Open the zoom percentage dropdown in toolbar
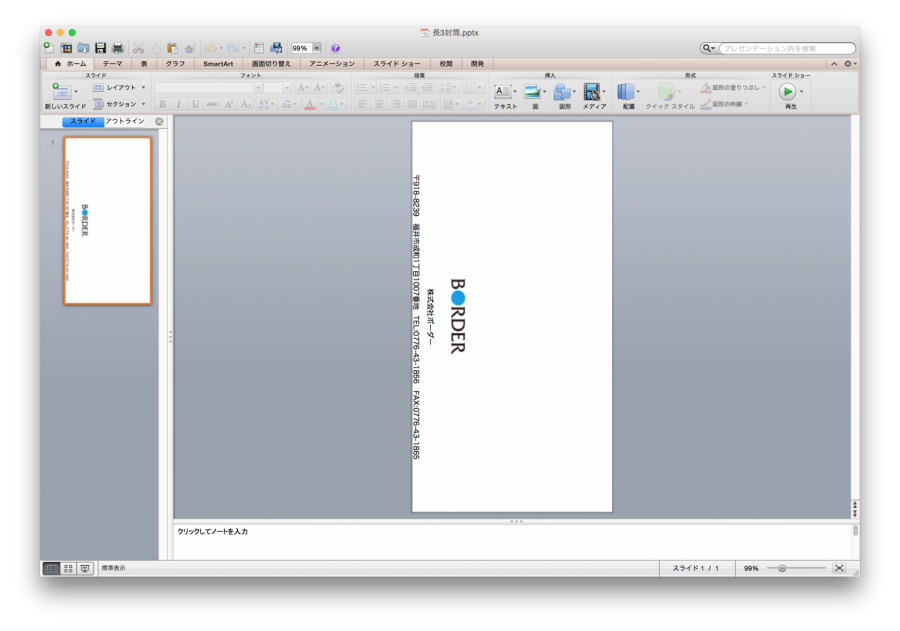 (x=317, y=48)
